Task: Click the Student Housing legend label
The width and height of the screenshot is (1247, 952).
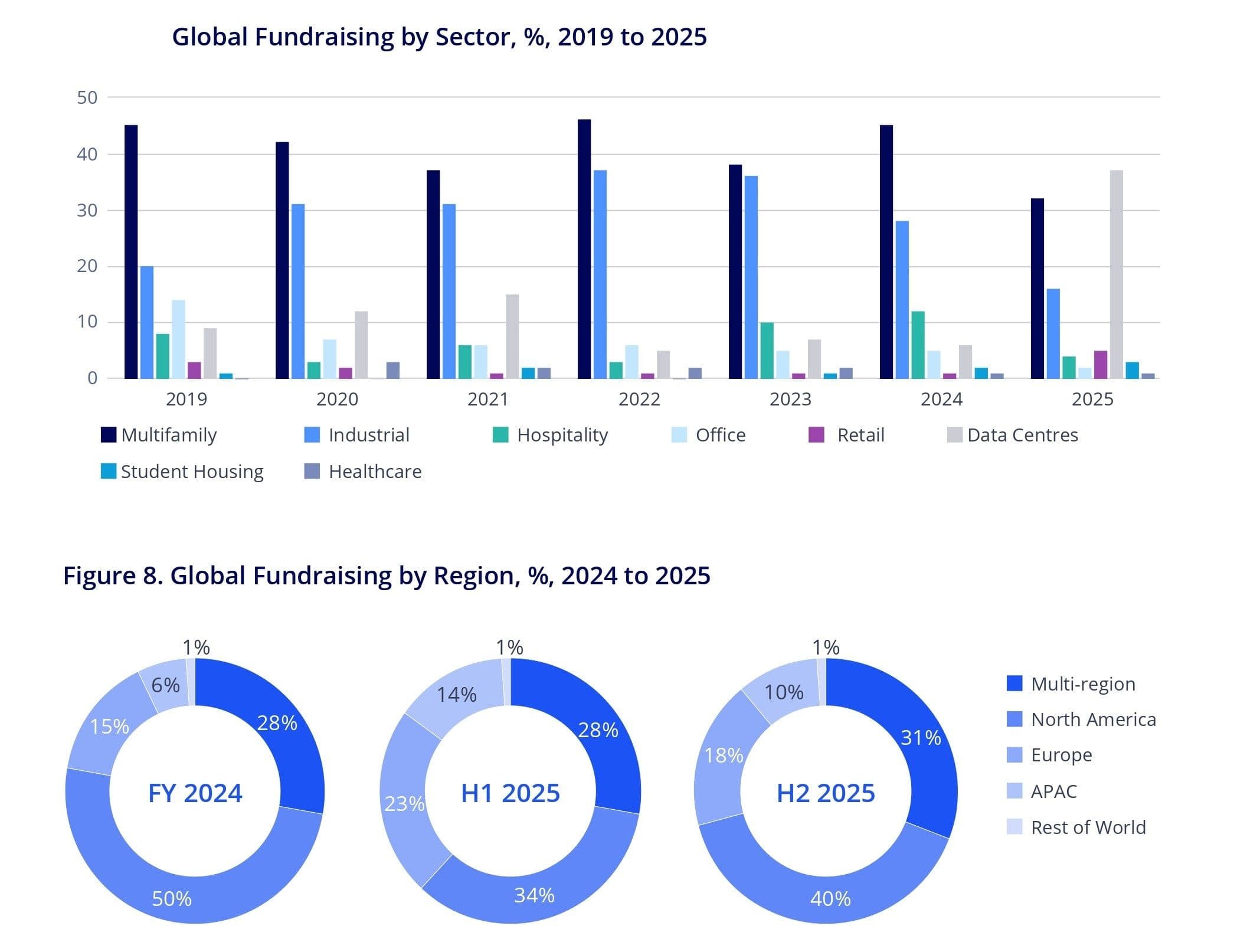Action: pyautogui.click(x=192, y=472)
